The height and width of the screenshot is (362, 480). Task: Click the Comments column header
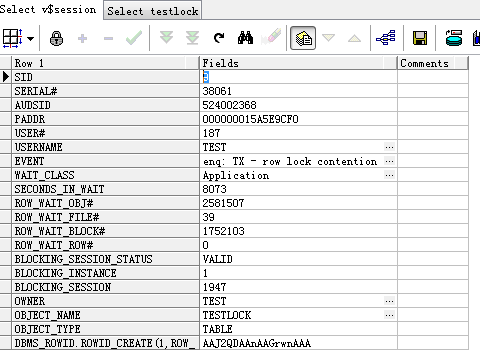pyautogui.click(x=433, y=63)
